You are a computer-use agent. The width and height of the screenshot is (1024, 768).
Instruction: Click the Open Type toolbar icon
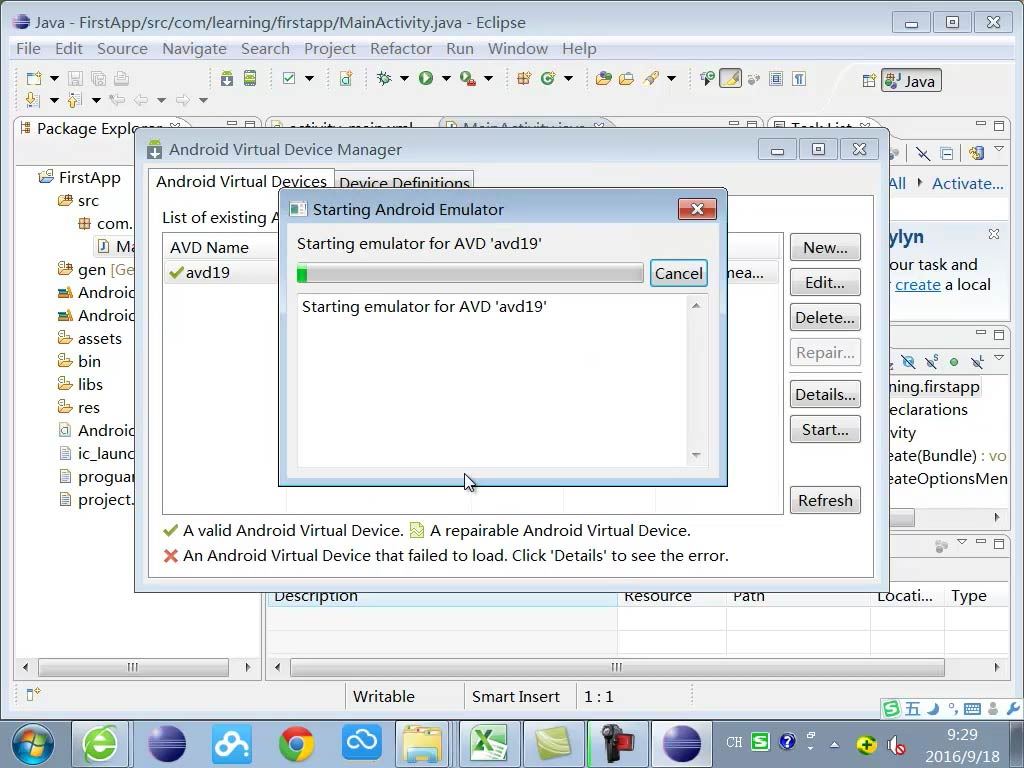coord(603,79)
